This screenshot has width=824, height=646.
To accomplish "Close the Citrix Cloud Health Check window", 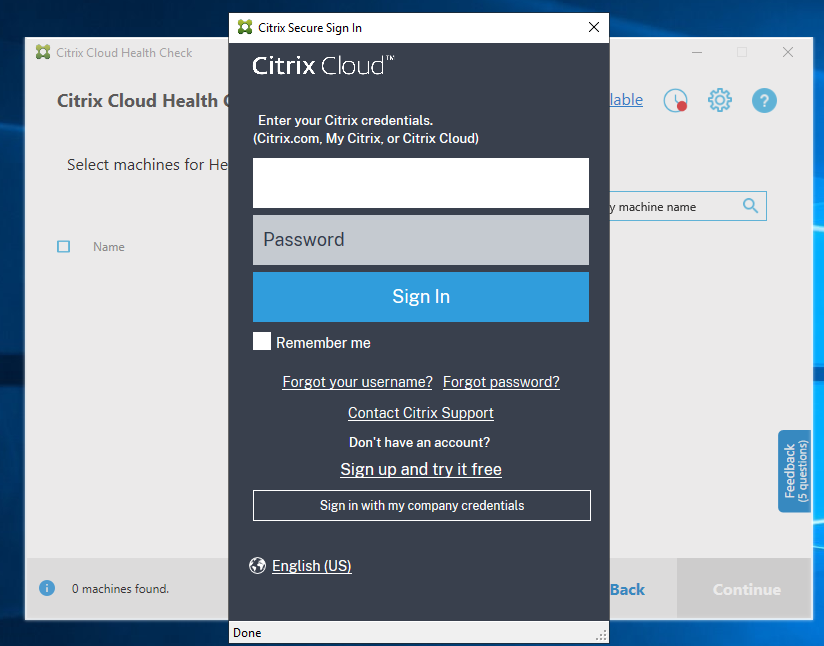I will (x=788, y=52).
